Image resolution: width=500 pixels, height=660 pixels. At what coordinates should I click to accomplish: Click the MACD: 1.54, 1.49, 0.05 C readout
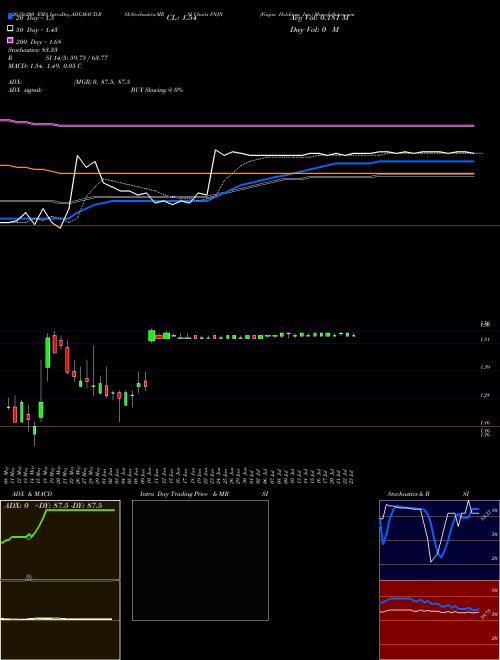coord(45,66)
